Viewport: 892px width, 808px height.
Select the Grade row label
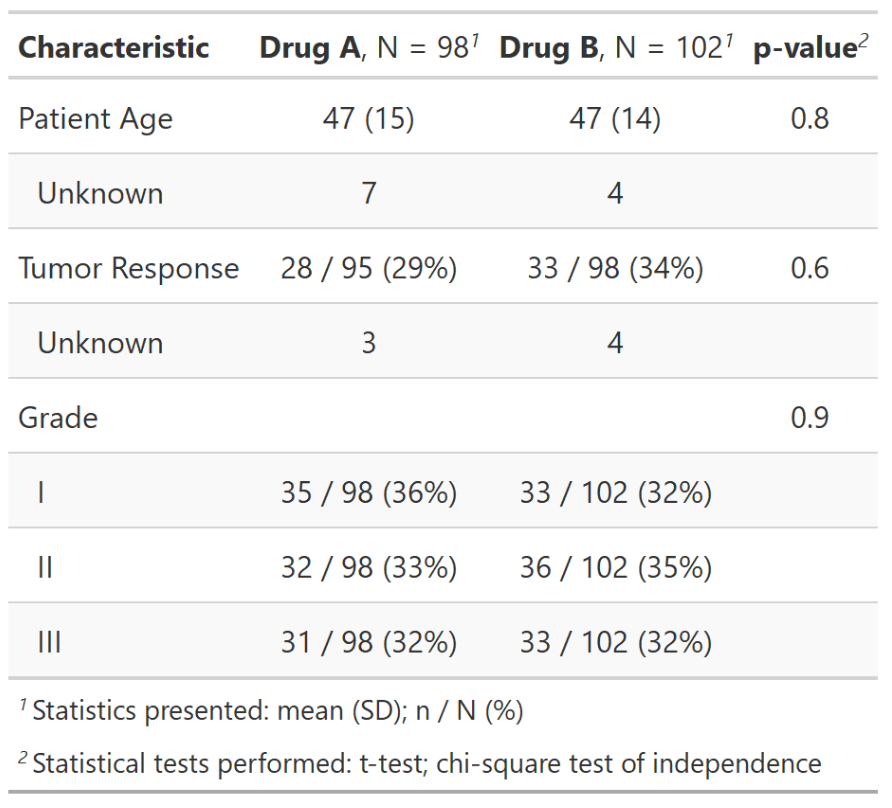[x=58, y=417]
